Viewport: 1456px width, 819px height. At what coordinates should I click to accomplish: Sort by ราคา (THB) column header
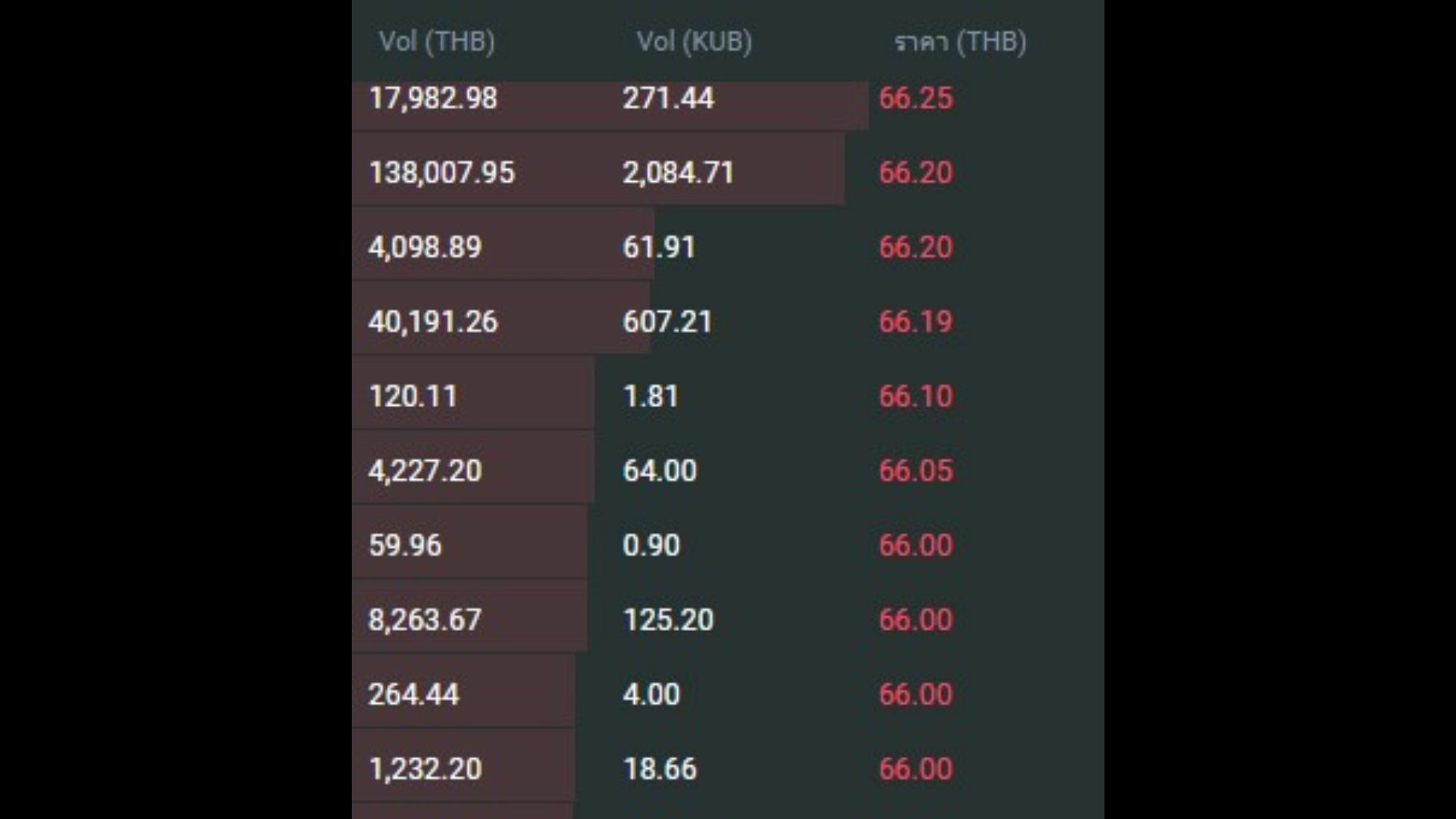pyautogui.click(x=960, y=42)
